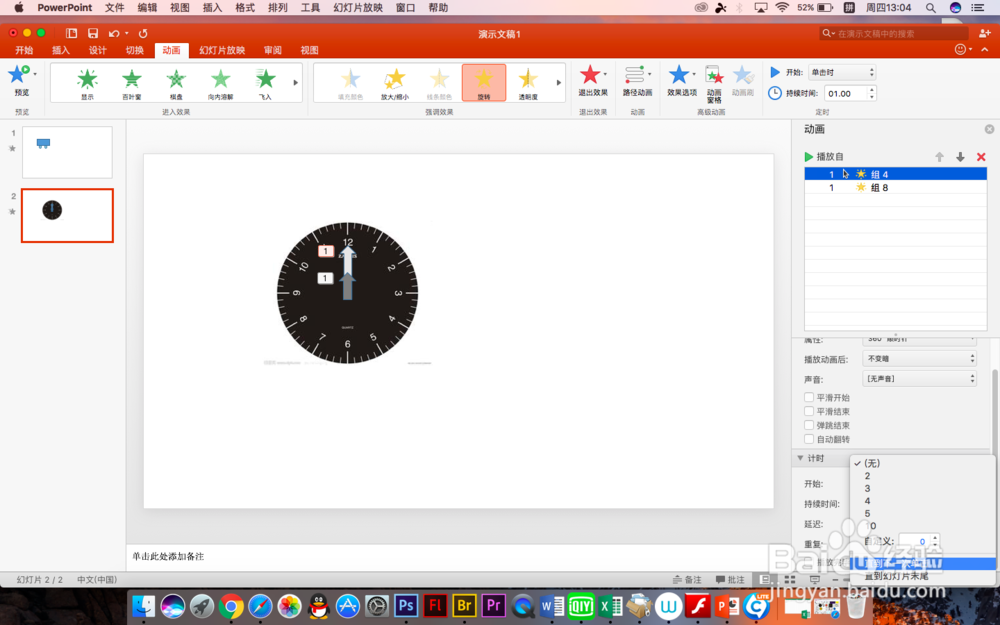Switch to the 设计 ribbon tab
This screenshot has height=625, width=1000.
tap(98, 50)
